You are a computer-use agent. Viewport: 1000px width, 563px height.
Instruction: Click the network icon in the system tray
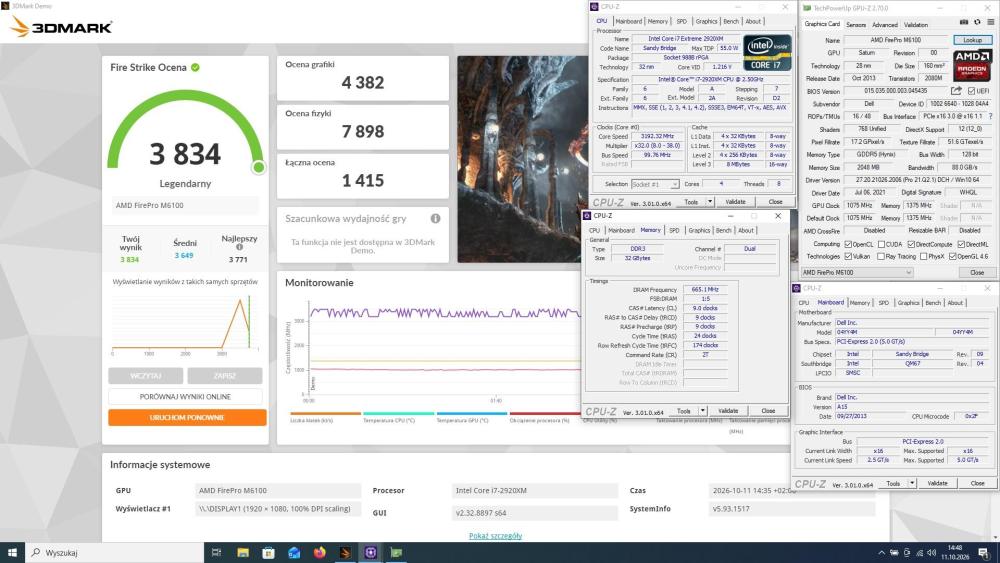pyautogui.click(x=919, y=553)
